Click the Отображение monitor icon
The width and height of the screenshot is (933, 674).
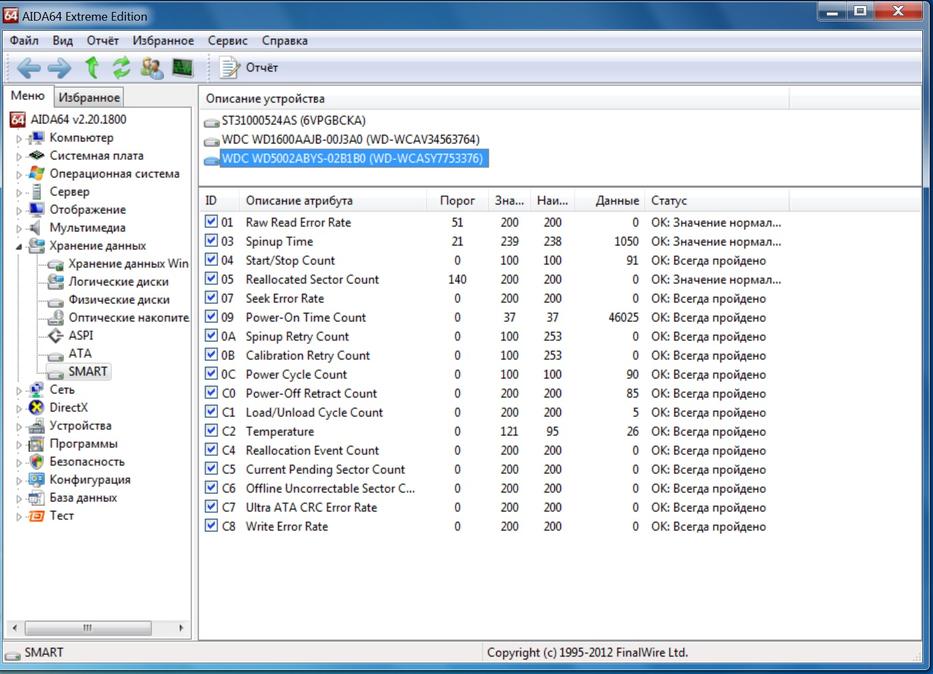(x=37, y=209)
